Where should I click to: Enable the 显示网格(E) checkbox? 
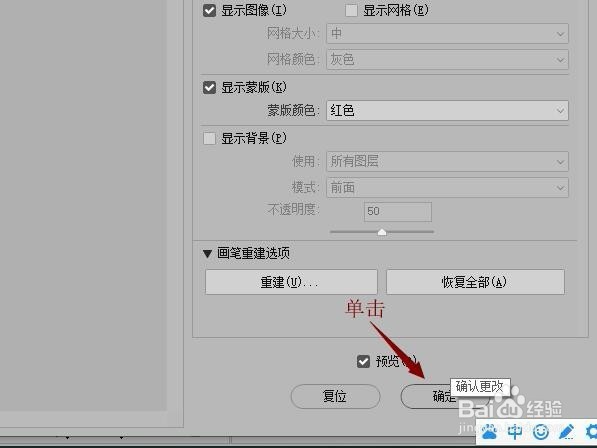coord(351,10)
